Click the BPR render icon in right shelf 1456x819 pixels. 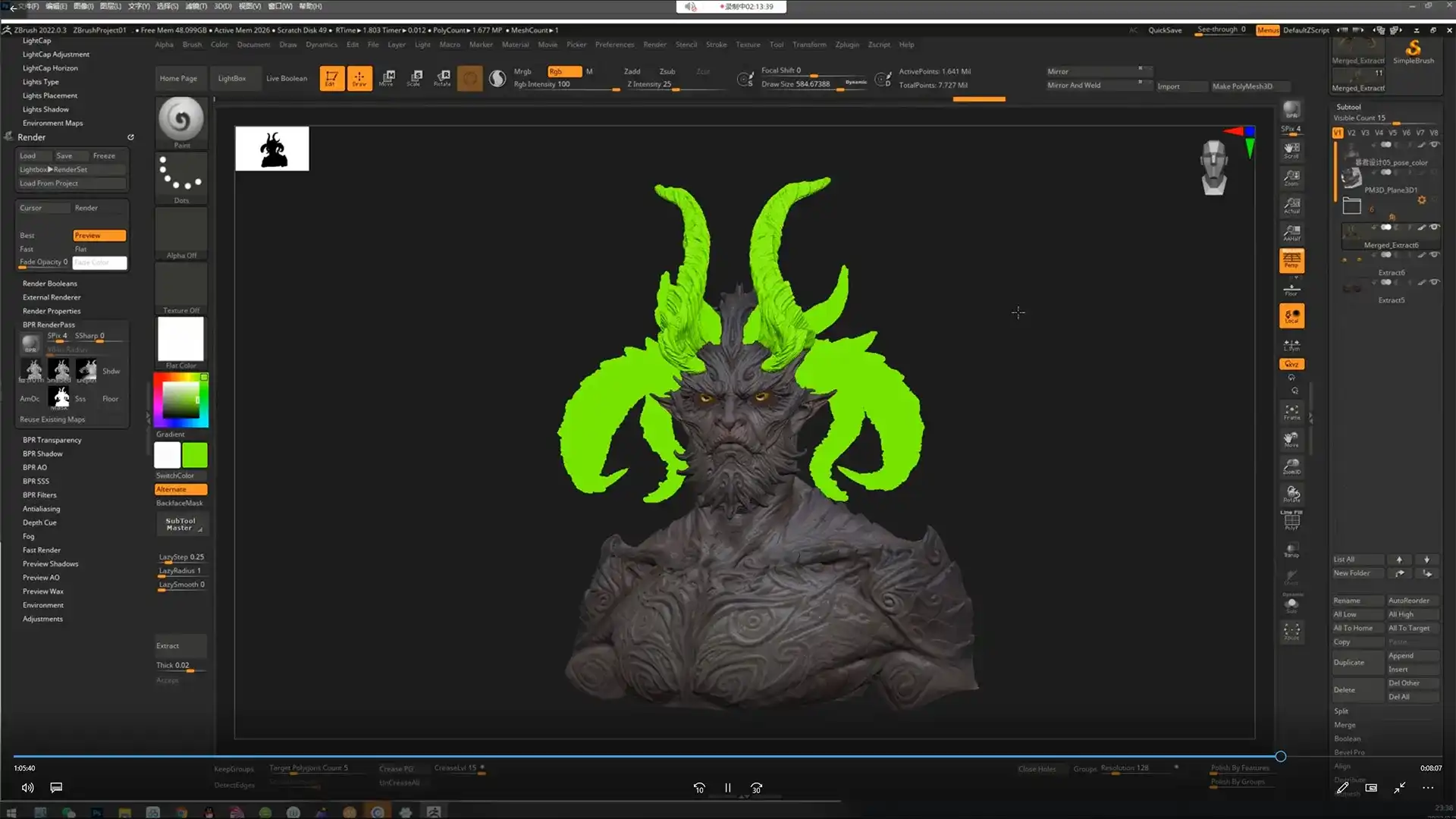click(x=1291, y=111)
